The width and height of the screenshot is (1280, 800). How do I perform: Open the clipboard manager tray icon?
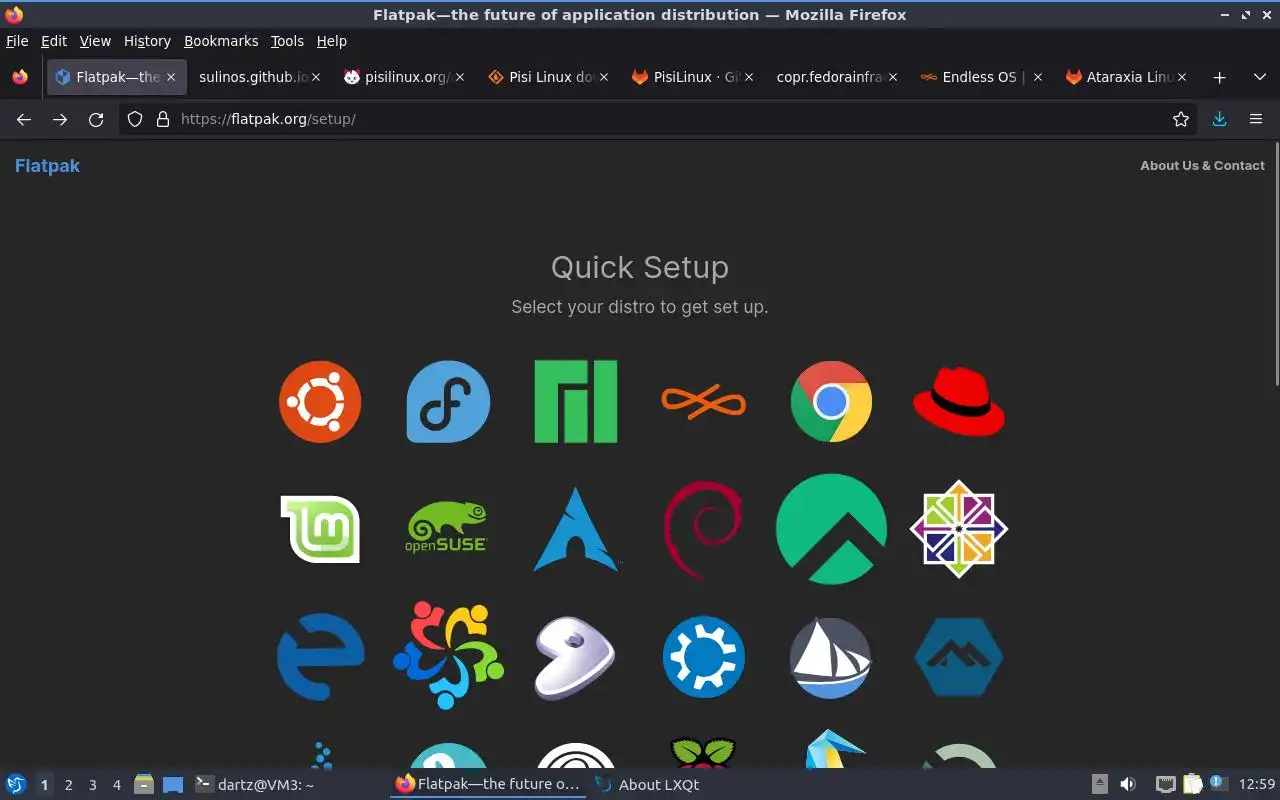1192,784
